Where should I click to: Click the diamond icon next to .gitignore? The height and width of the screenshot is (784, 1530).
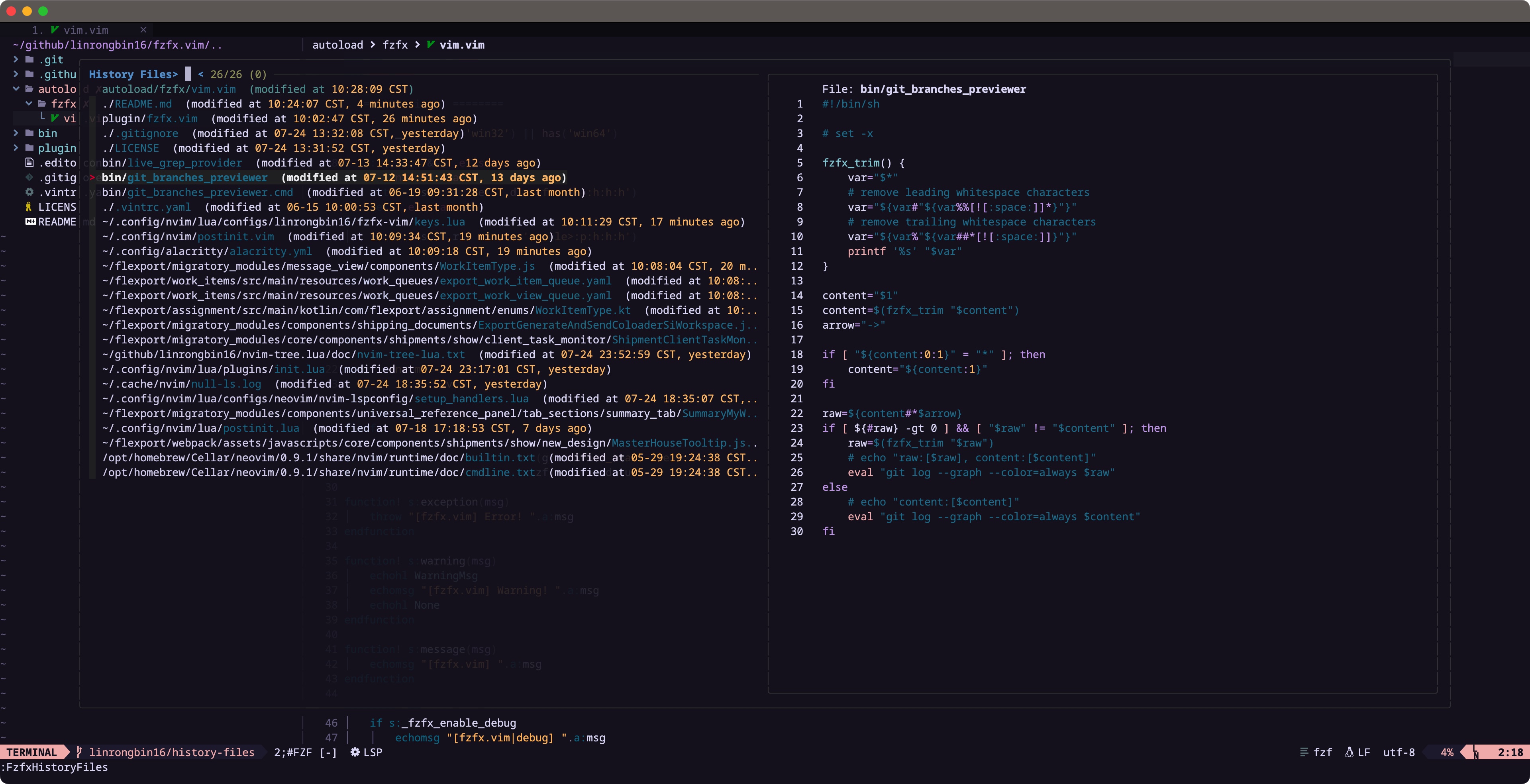pyautogui.click(x=29, y=178)
